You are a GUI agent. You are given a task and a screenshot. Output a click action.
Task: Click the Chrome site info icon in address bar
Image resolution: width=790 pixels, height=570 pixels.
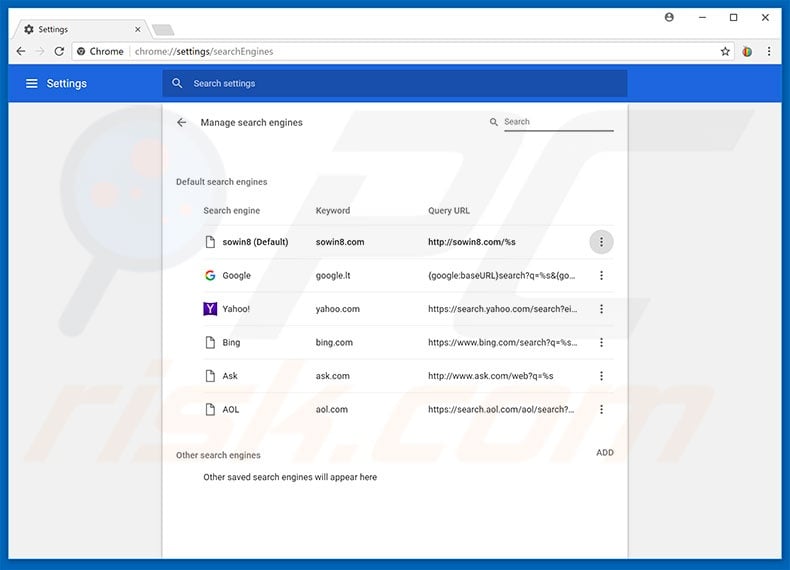pyautogui.click(x=81, y=51)
